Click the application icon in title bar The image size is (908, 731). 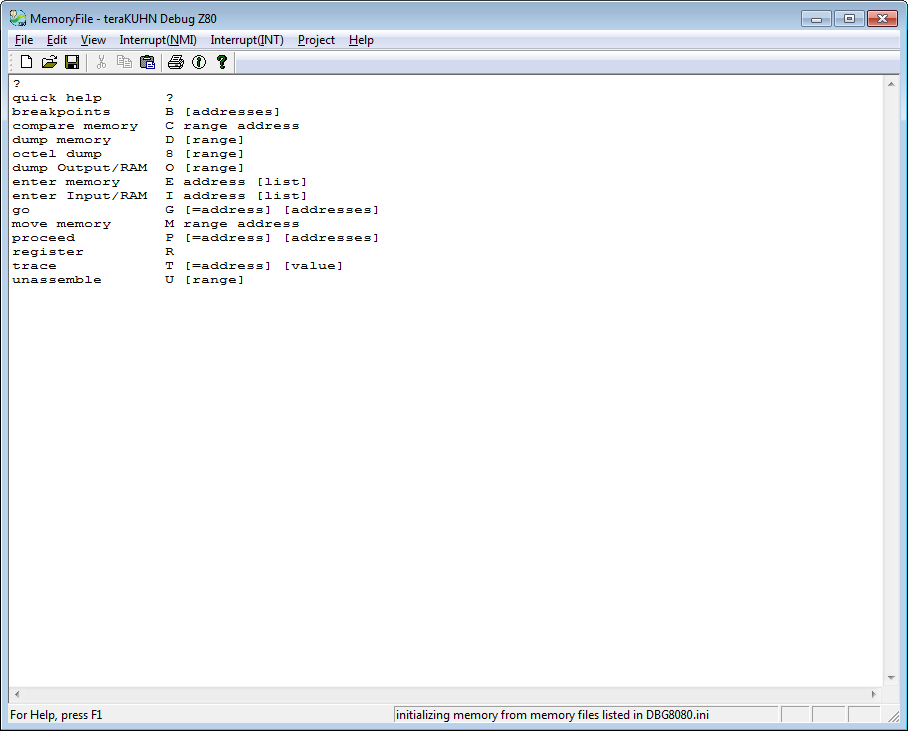17,18
